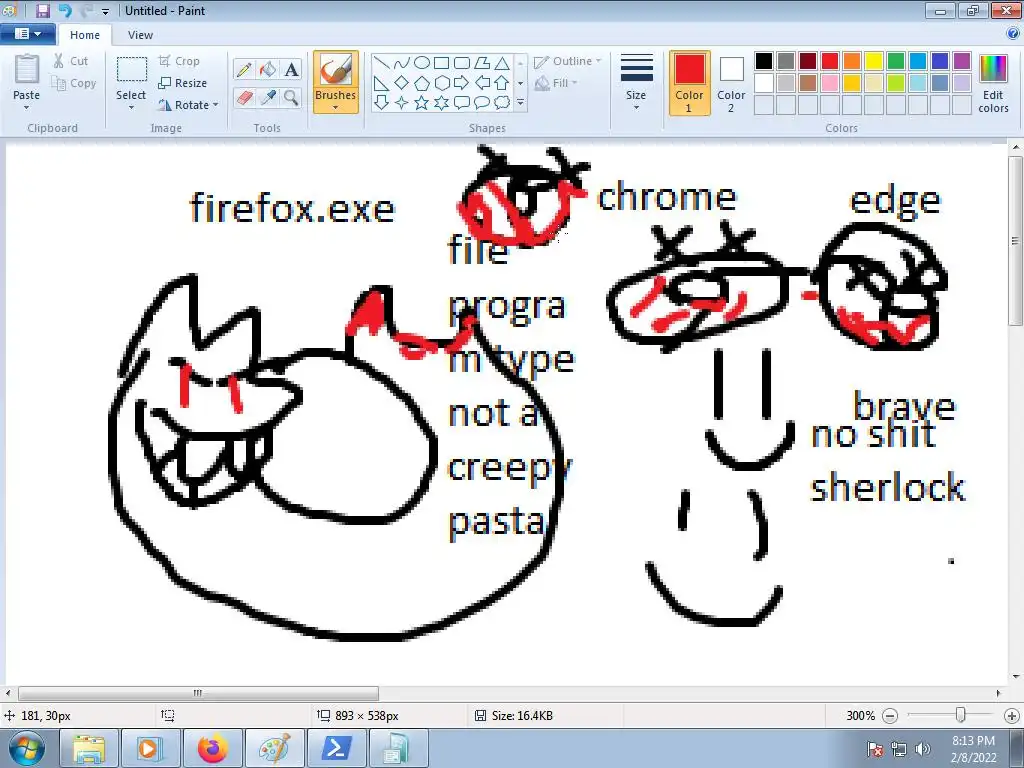Image resolution: width=1024 pixels, height=768 pixels.
Task: Open Windows Media Player from taskbar
Action: 151,748
